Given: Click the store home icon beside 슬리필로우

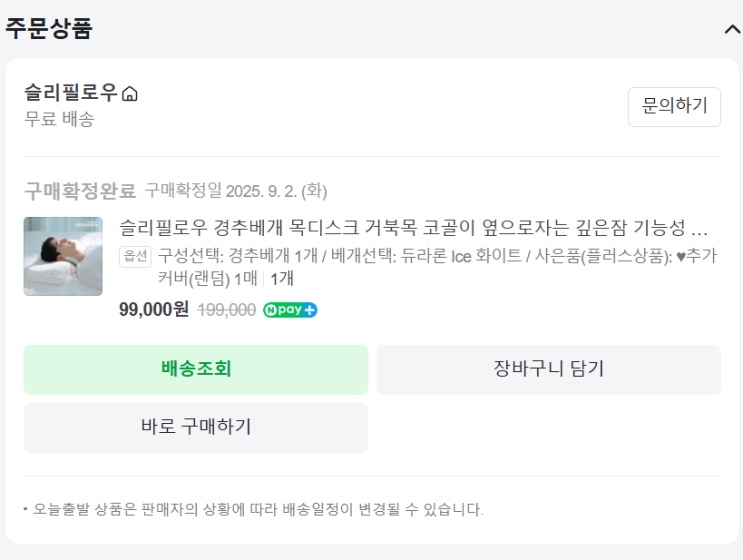Looking at the screenshot, I should (130, 94).
